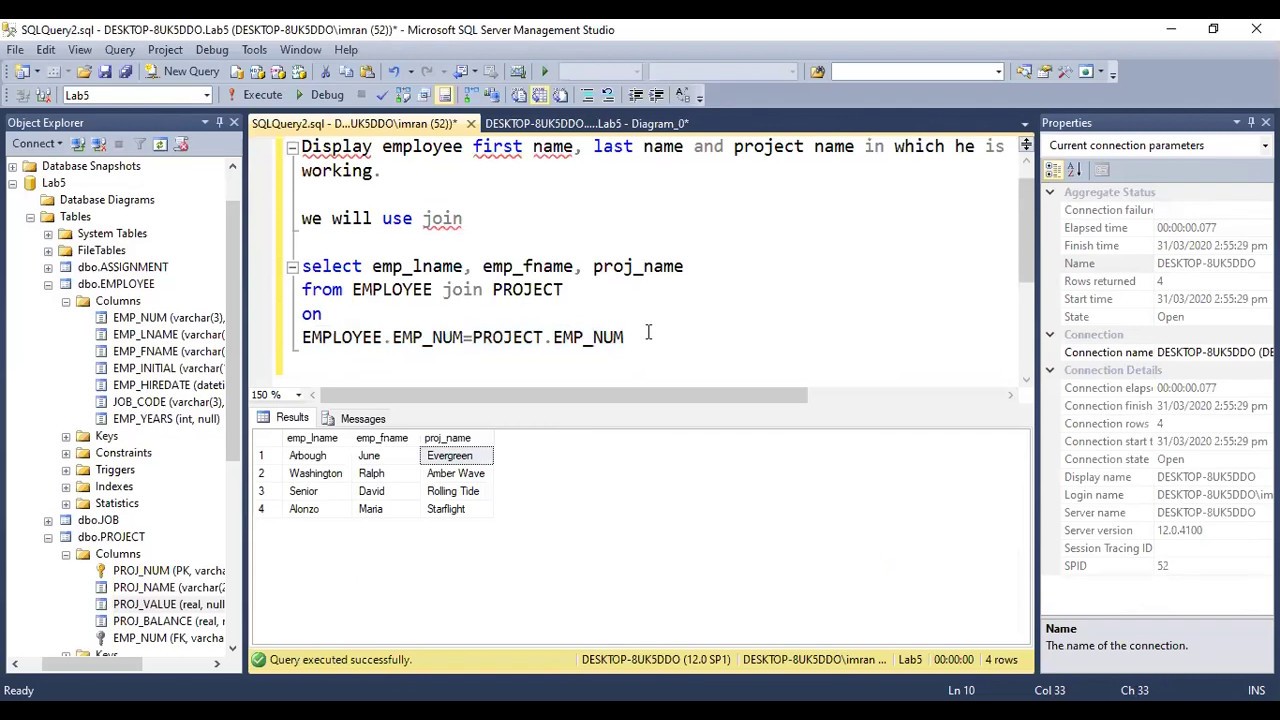Image resolution: width=1280 pixels, height=720 pixels.
Task: Expand the dbo.ASSIGNMENT table node
Action: 48,267
